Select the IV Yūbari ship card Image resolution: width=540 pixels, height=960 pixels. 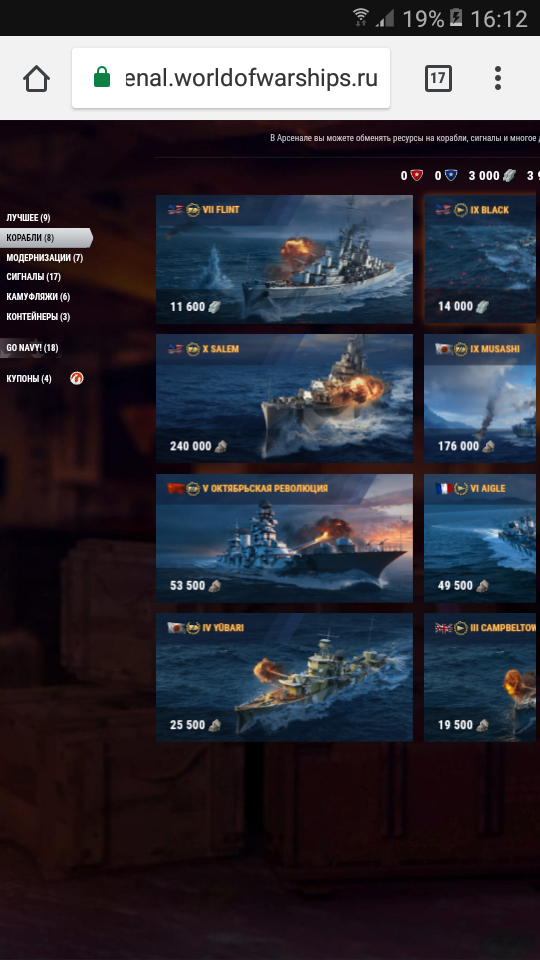[284, 677]
